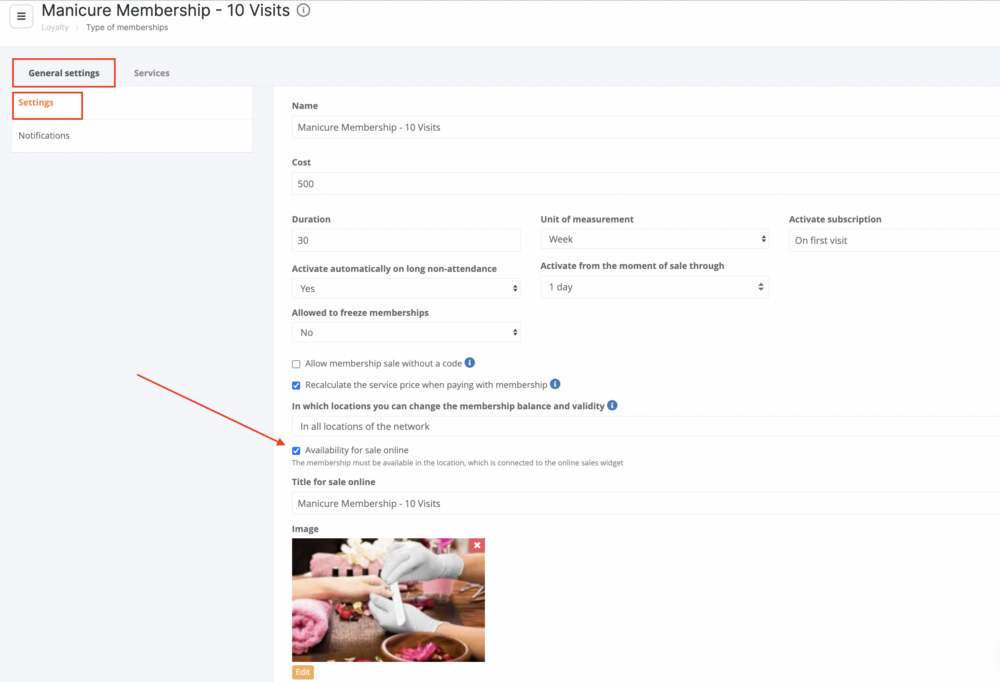Remove the image with the red X

[477, 545]
